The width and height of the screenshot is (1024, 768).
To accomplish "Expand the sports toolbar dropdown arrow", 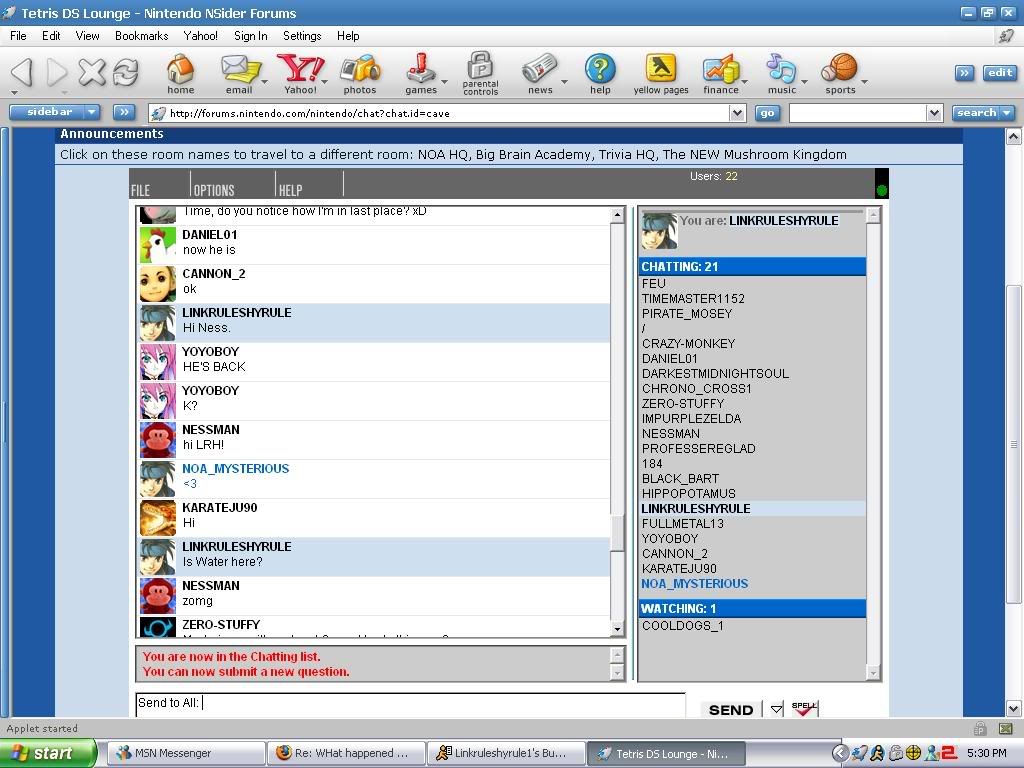I will 864,82.
